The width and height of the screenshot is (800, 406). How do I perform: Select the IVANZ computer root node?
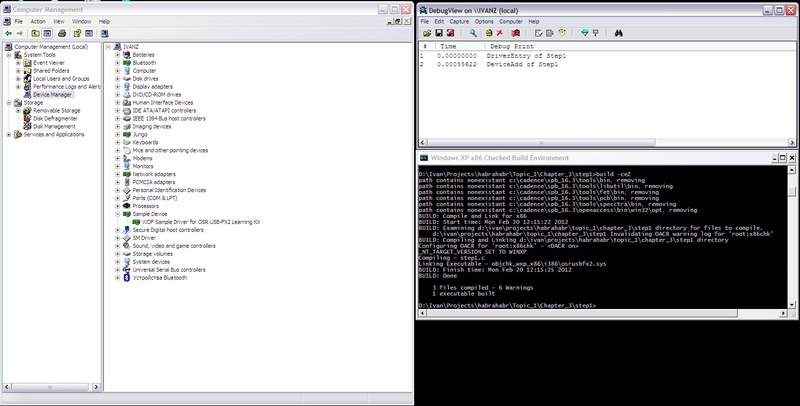pos(131,47)
